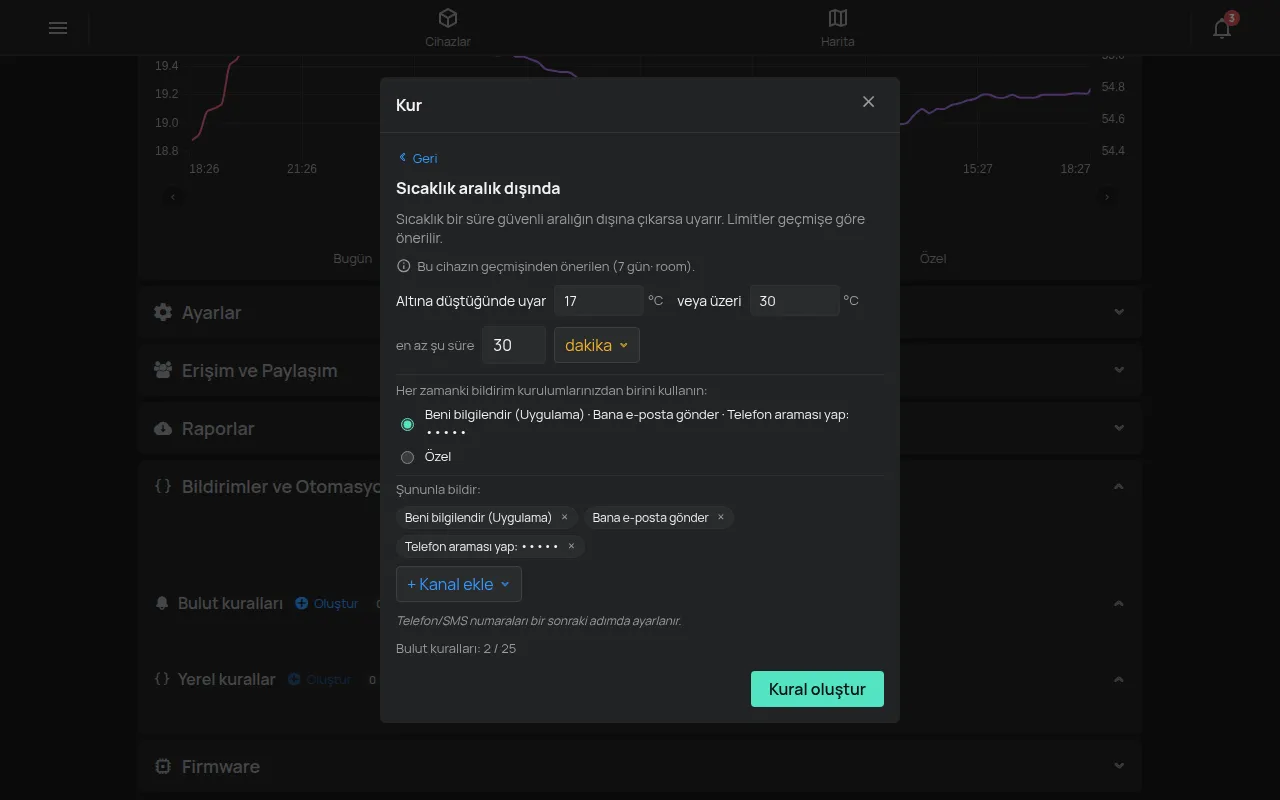Select the Özel radio option
Screen dimensions: 1280x800
tap(407, 457)
